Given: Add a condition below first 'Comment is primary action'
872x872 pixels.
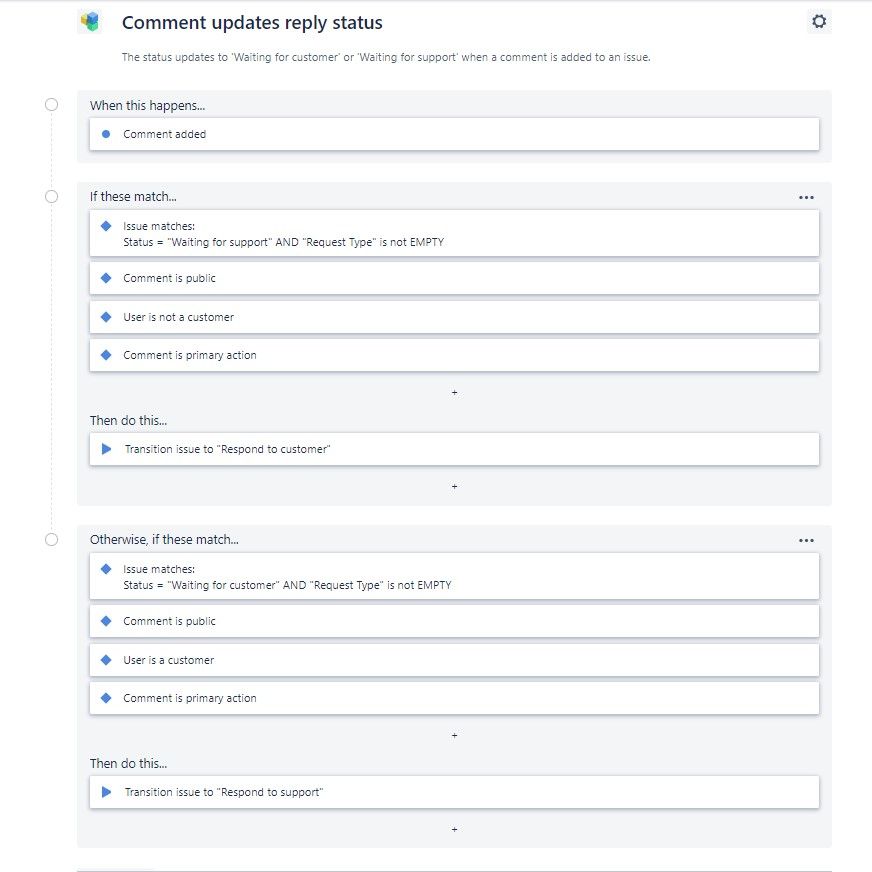Looking at the screenshot, I should tap(454, 393).
